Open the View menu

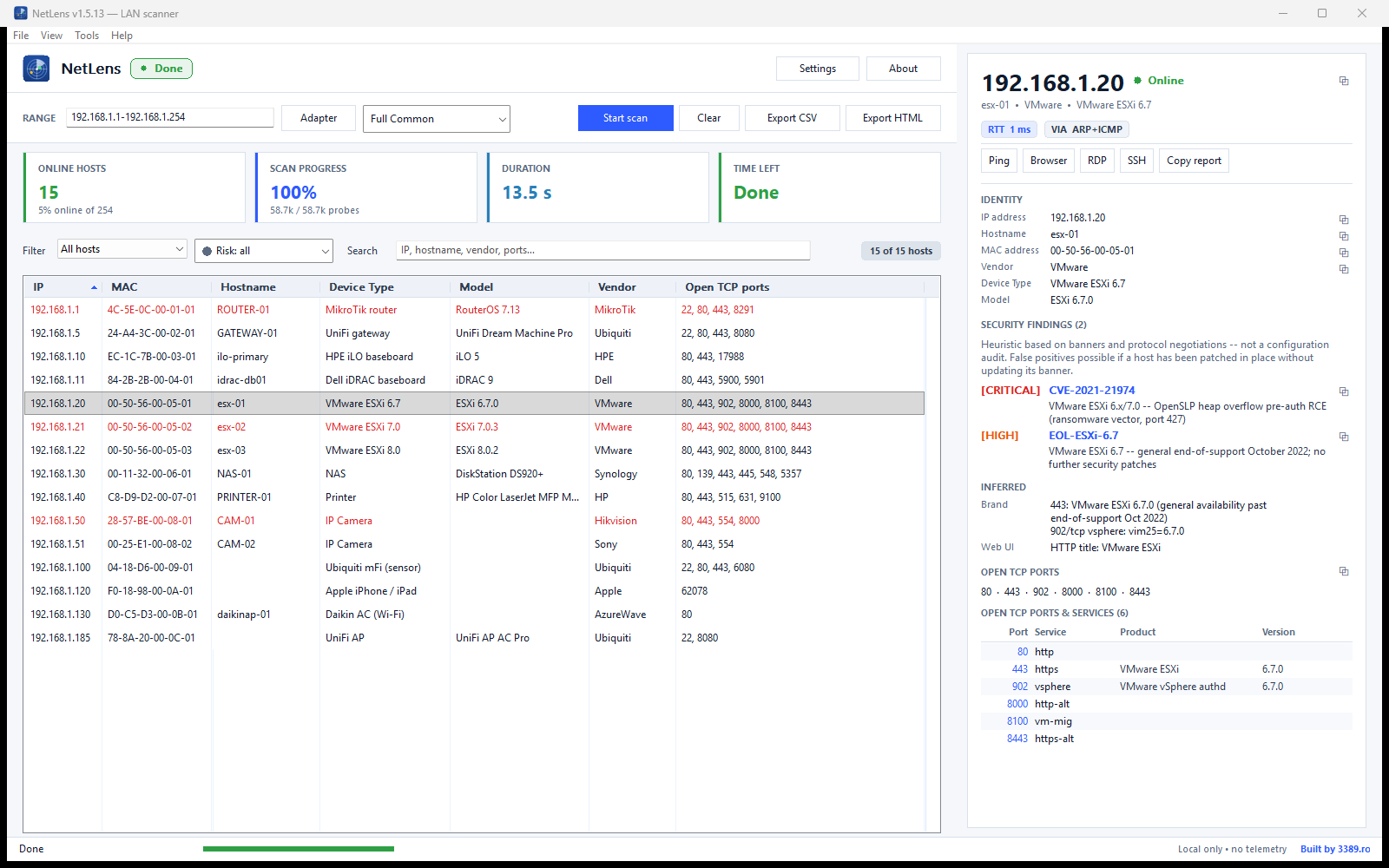click(51, 36)
